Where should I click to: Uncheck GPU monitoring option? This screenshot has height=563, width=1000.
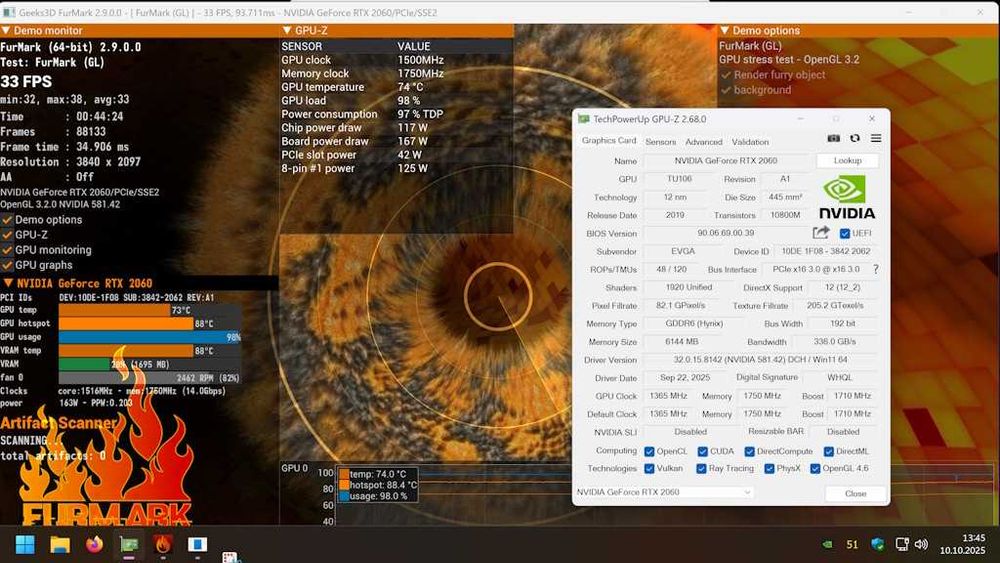pos(7,251)
